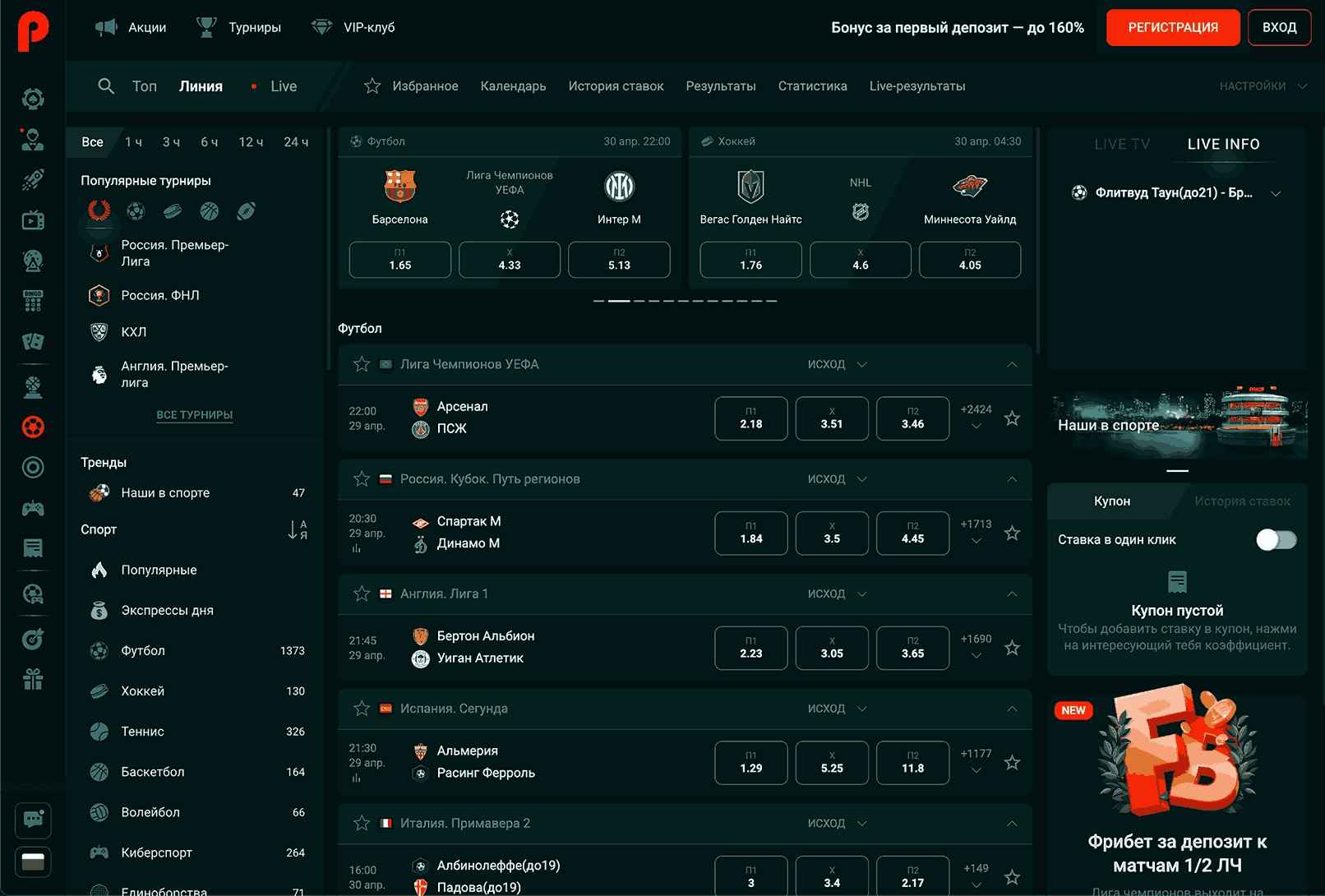The height and width of the screenshot is (896, 1325).
Task: Click the search magnifier icon
Action: (106, 86)
